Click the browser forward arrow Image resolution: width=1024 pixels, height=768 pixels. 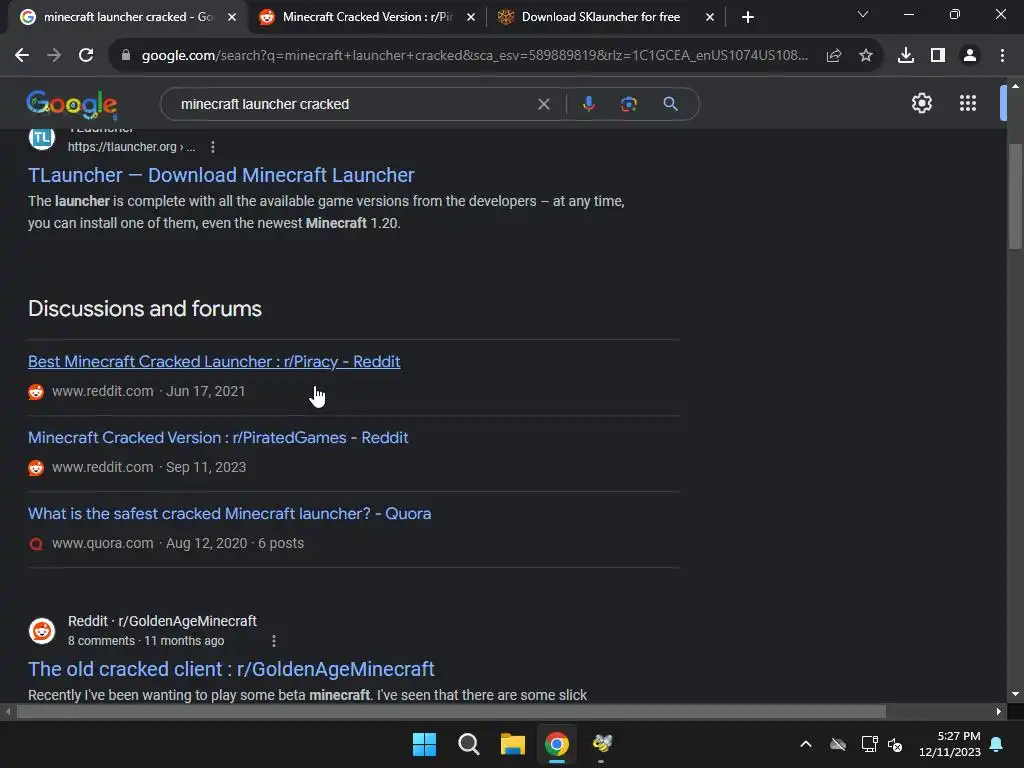(x=54, y=56)
